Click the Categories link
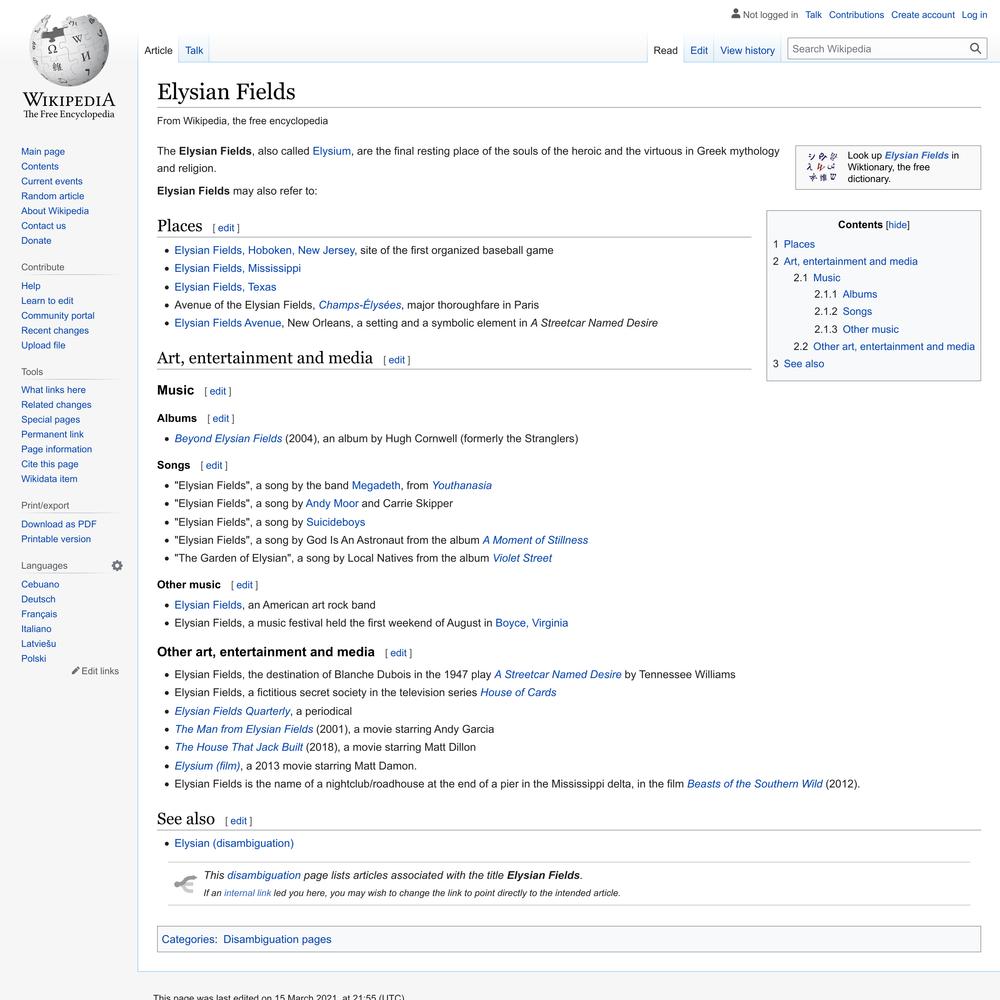Image resolution: width=1000 pixels, height=1000 pixels. tap(188, 939)
